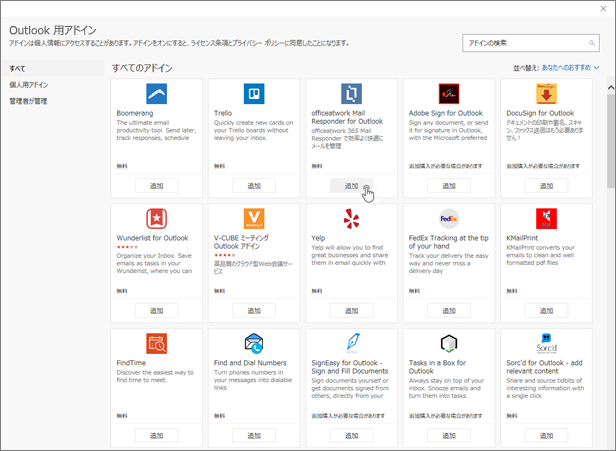Click the Sorc'd for Outlook icon
The height and width of the screenshot is (451, 616).
(x=546, y=343)
